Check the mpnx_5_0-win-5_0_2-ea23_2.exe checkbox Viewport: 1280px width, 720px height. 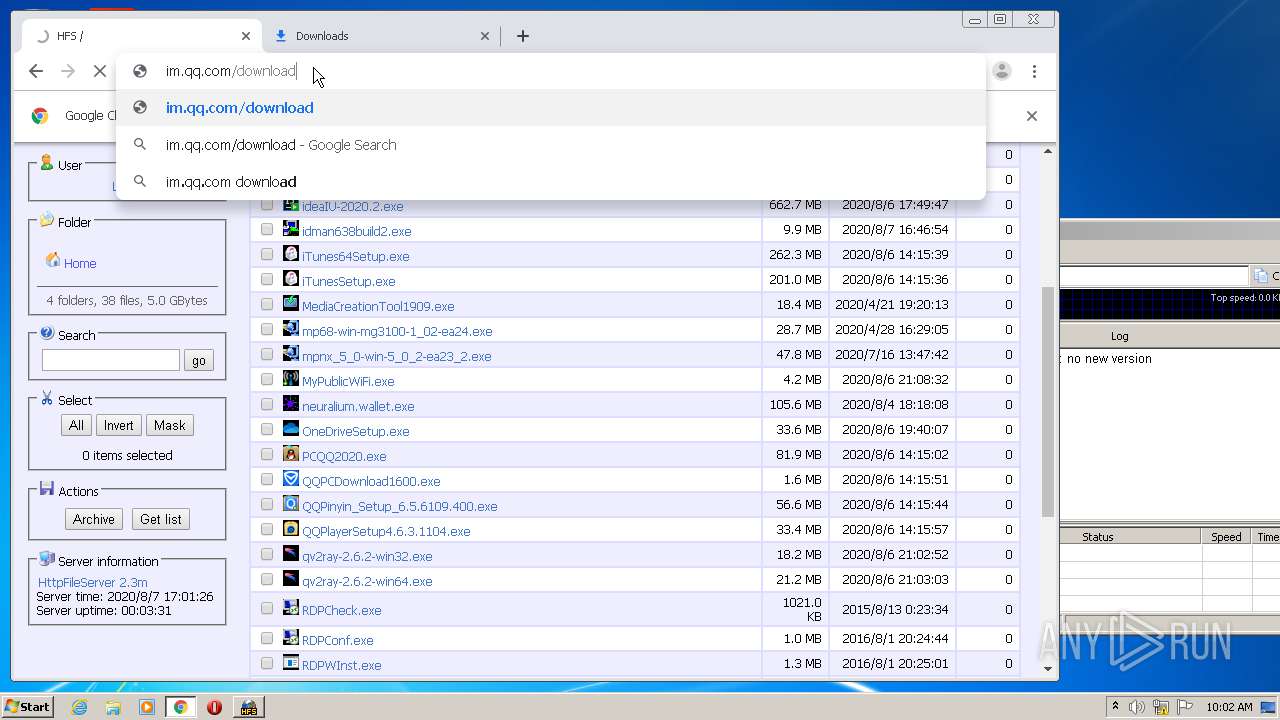[x=267, y=355]
